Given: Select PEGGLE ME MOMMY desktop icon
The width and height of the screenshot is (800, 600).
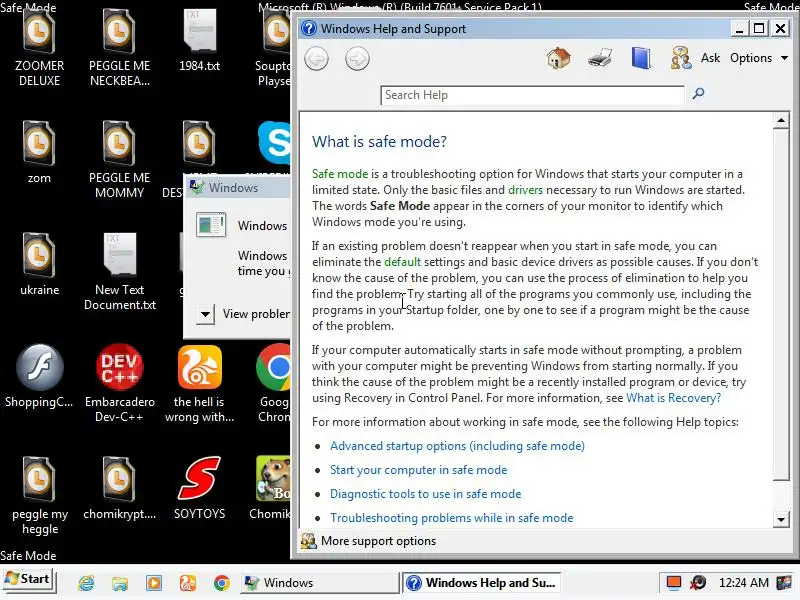Looking at the screenshot, I should coord(119,160).
